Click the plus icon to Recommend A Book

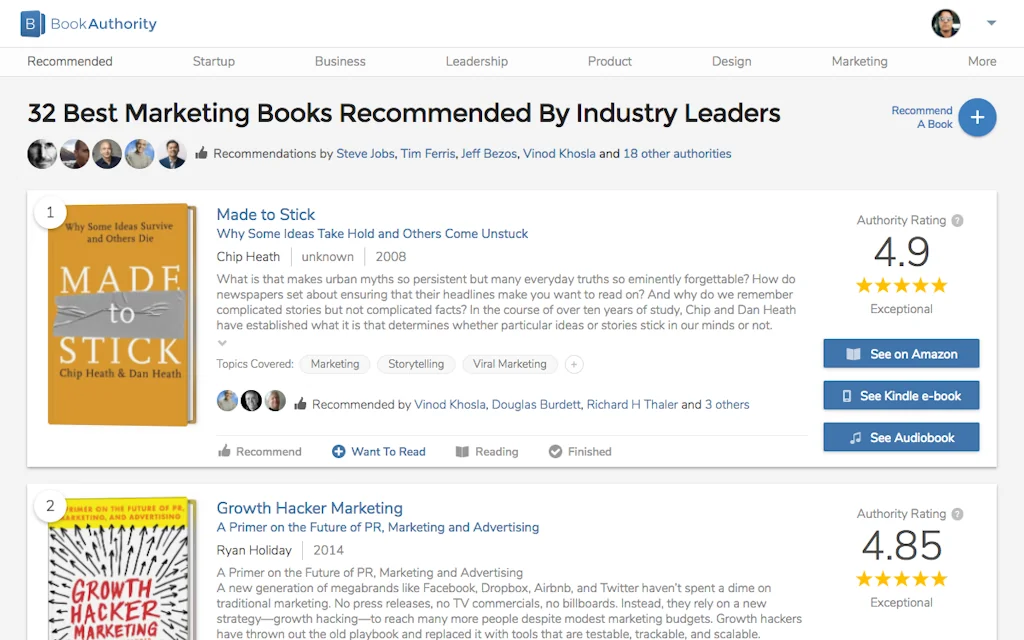tap(977, 117)
